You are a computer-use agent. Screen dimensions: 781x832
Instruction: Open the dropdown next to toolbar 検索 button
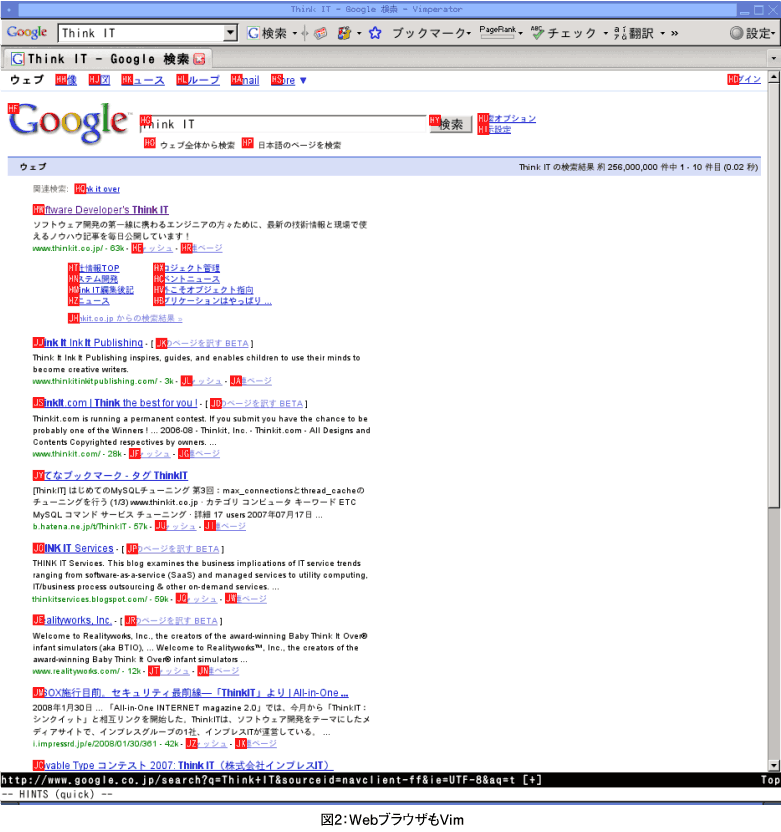295,33
